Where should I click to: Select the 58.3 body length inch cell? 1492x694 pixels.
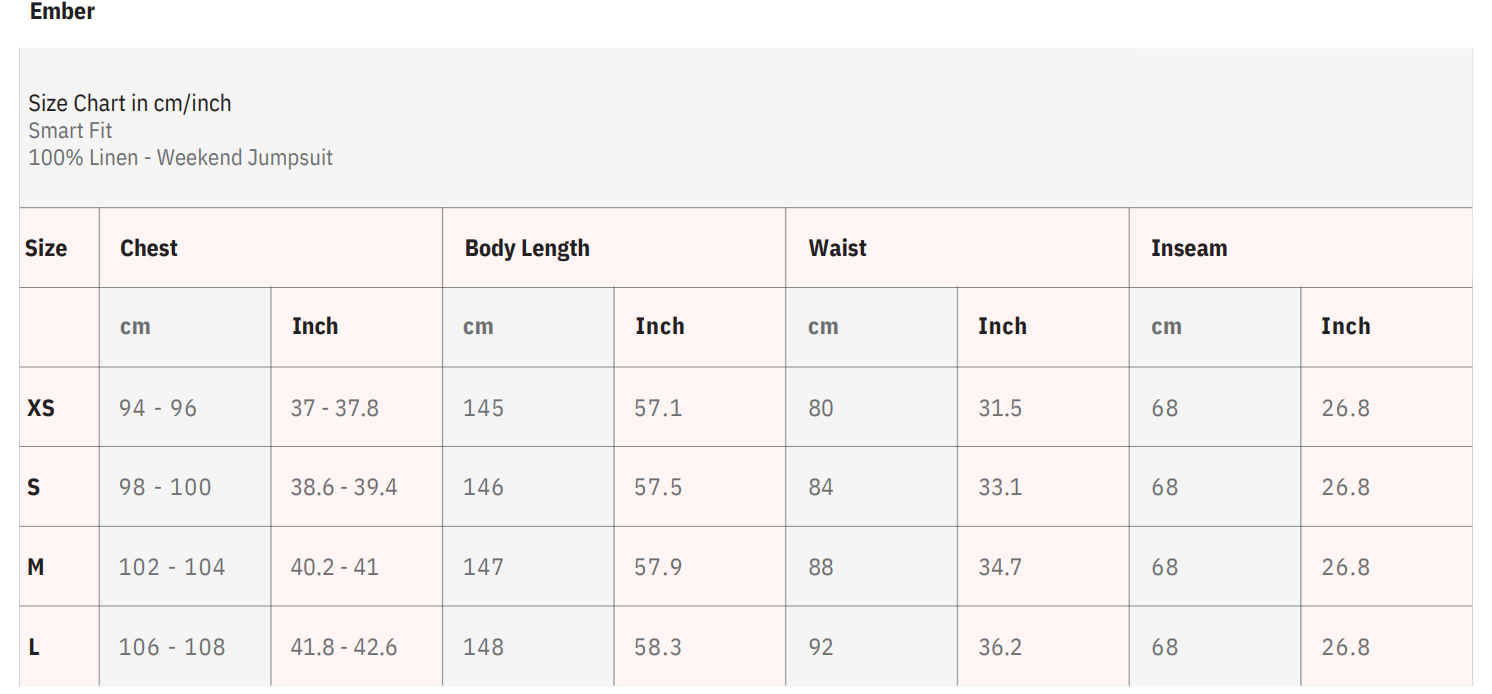(x=658, y=647)
